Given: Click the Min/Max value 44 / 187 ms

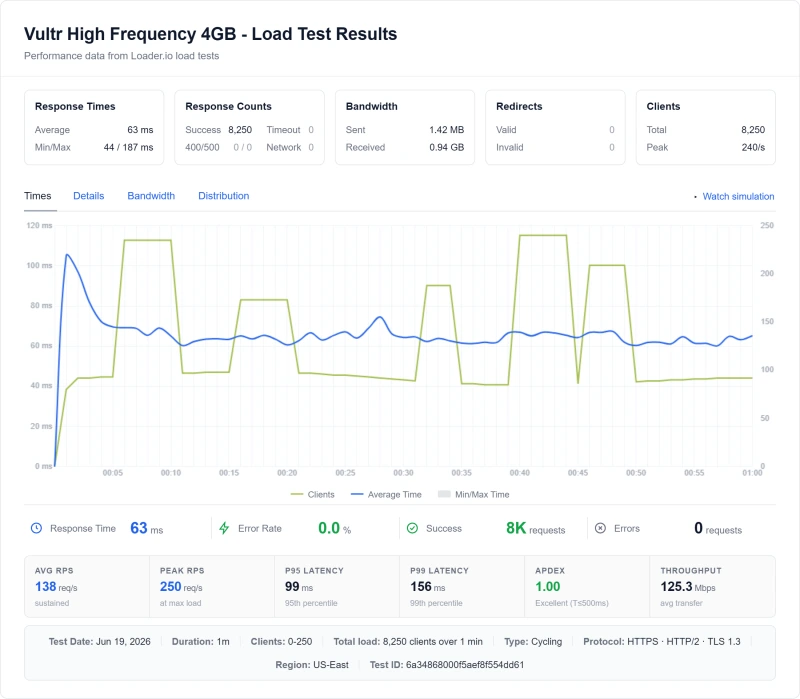Looking at the screenshot, I should (129, 147).
